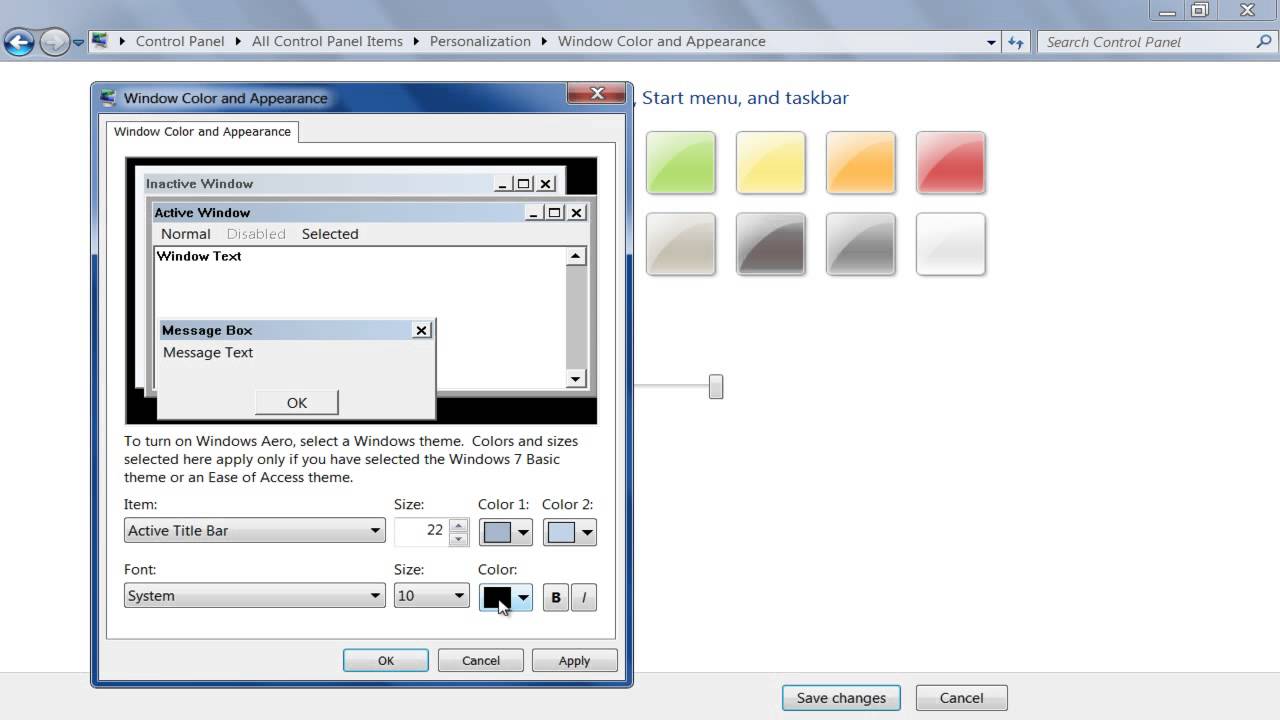Click the preview Active Window maximize icon
The image size is (1280, 720).
(555, 212)
